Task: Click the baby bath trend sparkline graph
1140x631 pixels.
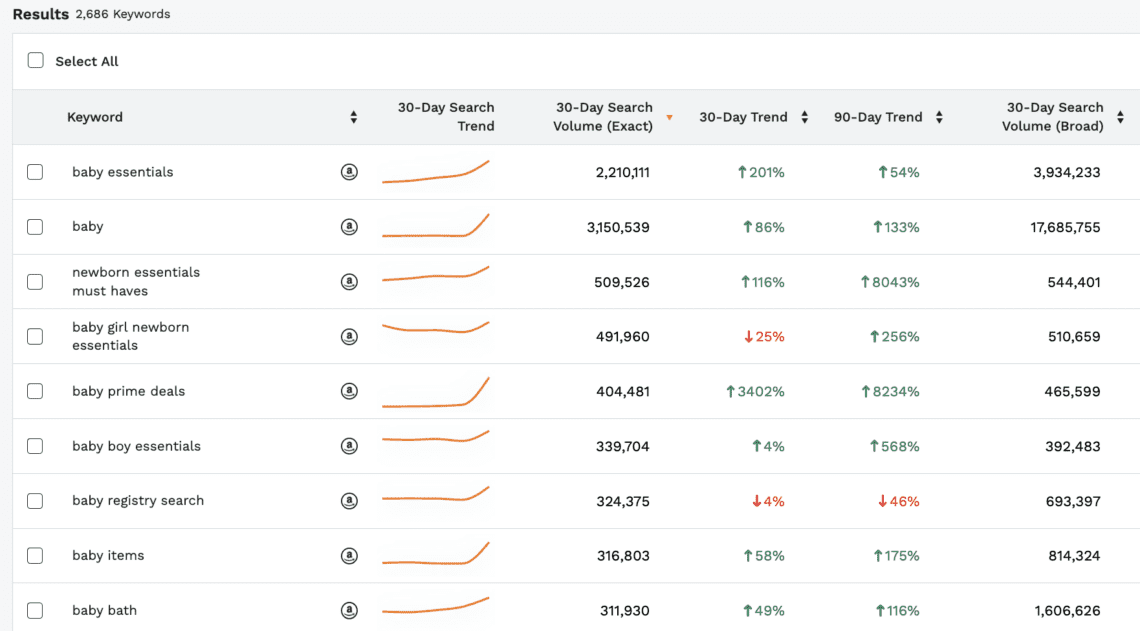Action: coord(436,607)
